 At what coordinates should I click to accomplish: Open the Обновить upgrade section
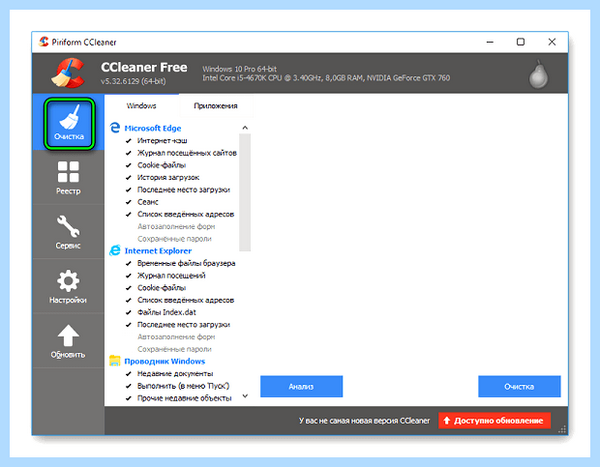coord(68,341)
